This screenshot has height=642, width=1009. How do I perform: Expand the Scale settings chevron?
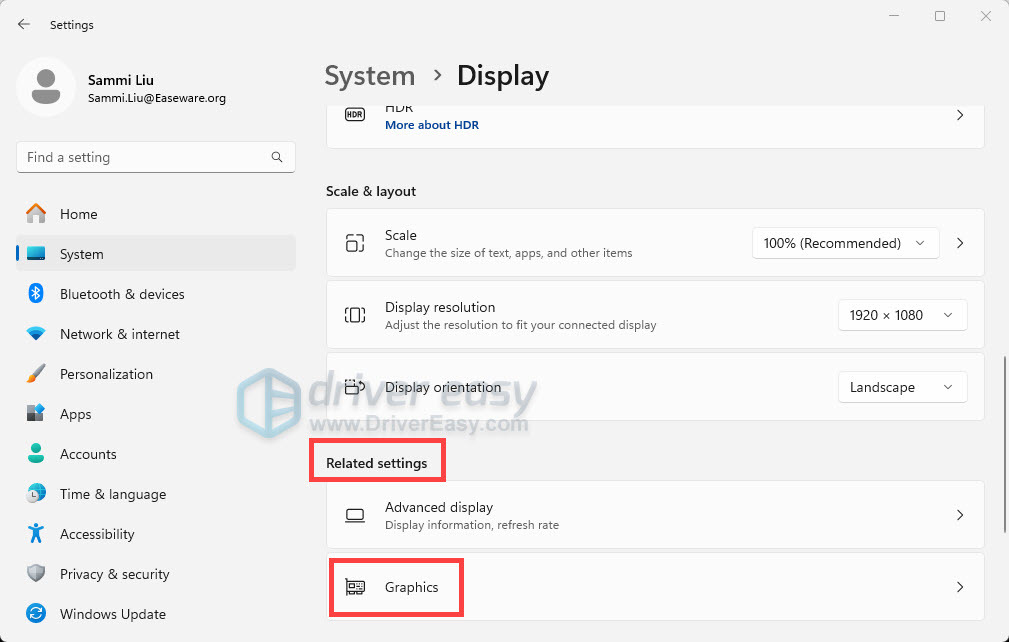(x=960, y=243)
